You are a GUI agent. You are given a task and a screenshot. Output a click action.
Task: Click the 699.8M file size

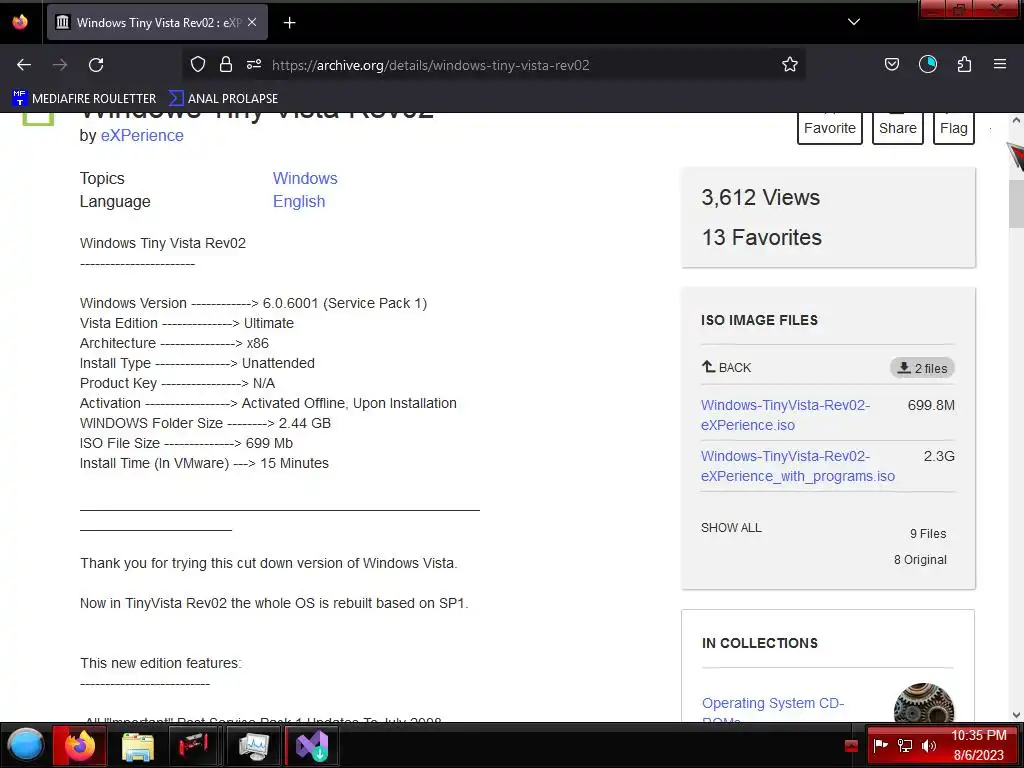(x=931, y=405)
